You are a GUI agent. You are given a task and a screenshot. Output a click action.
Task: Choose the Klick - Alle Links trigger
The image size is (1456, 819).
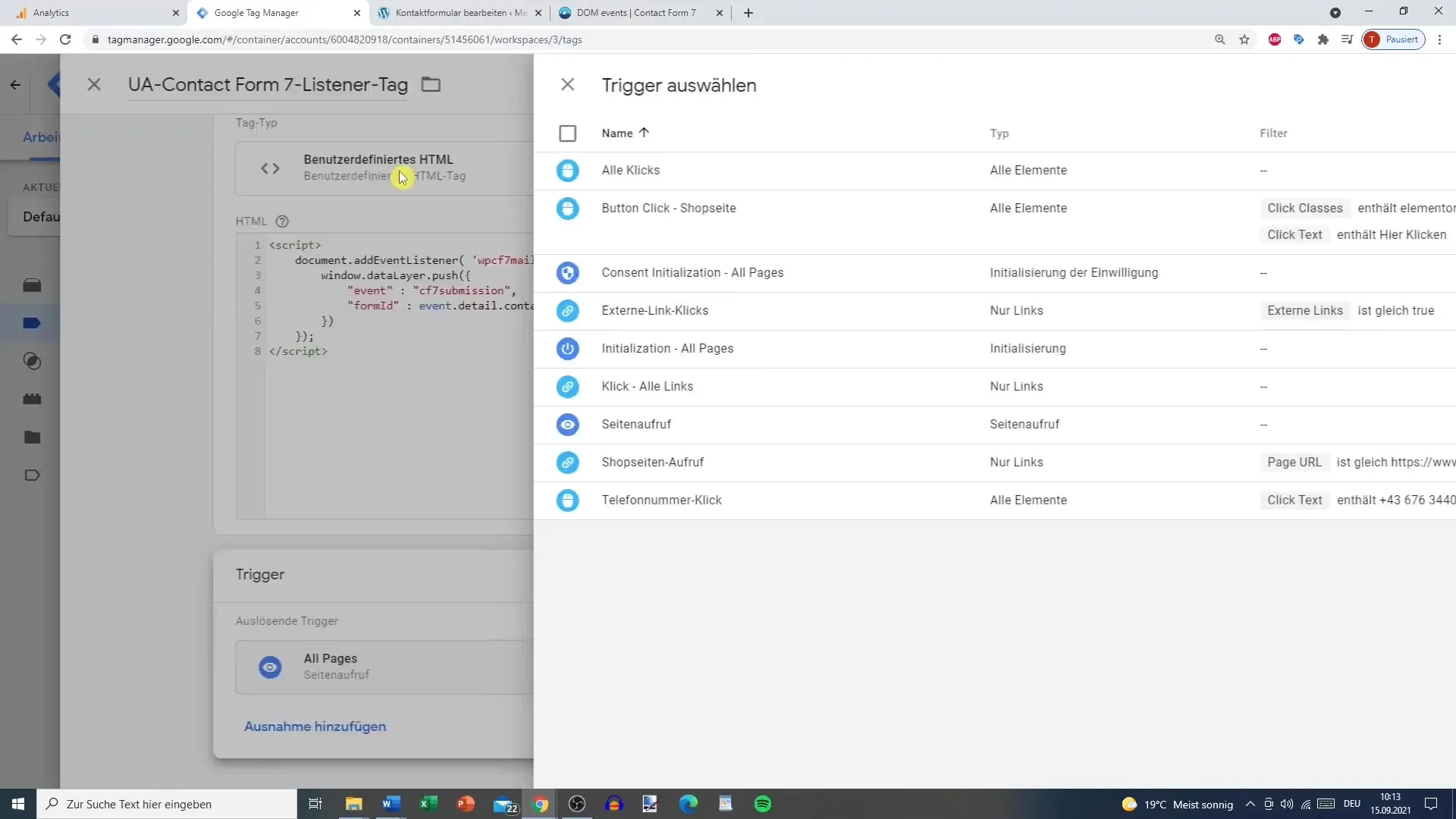click(x=647, y=387)
